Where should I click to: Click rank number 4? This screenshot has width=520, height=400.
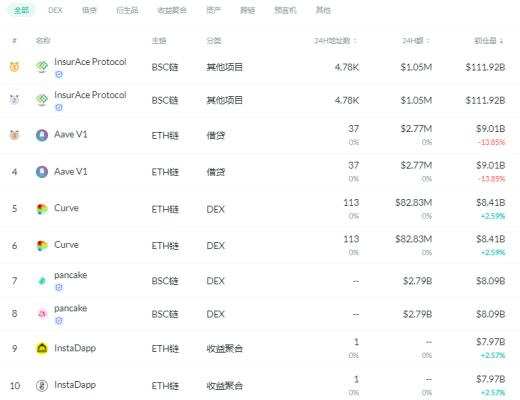pyautogui.click(x=14, y=172)
